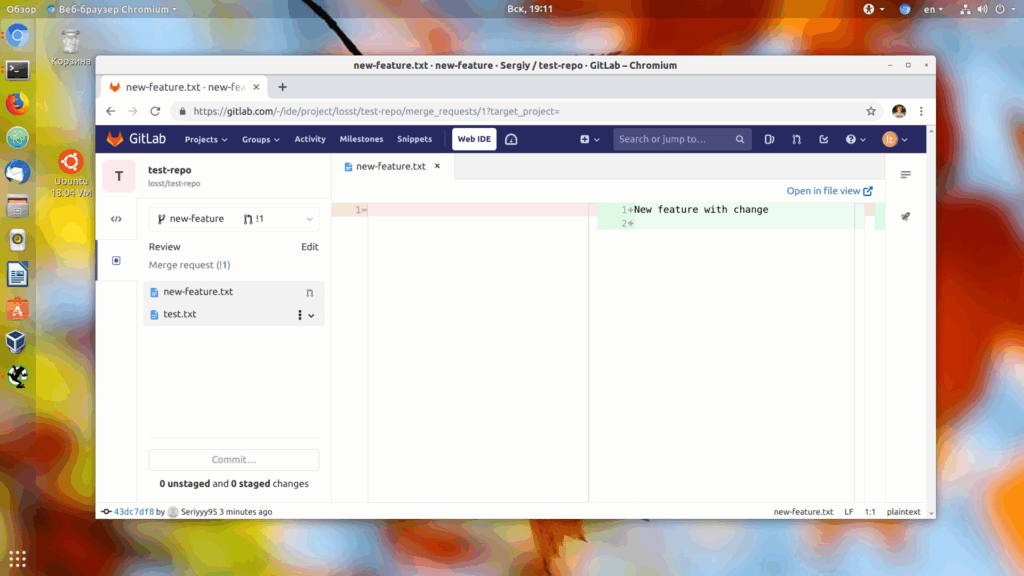
Task: Open the test.txt three-dot actions menu
Action: click(x=300, y=315)
